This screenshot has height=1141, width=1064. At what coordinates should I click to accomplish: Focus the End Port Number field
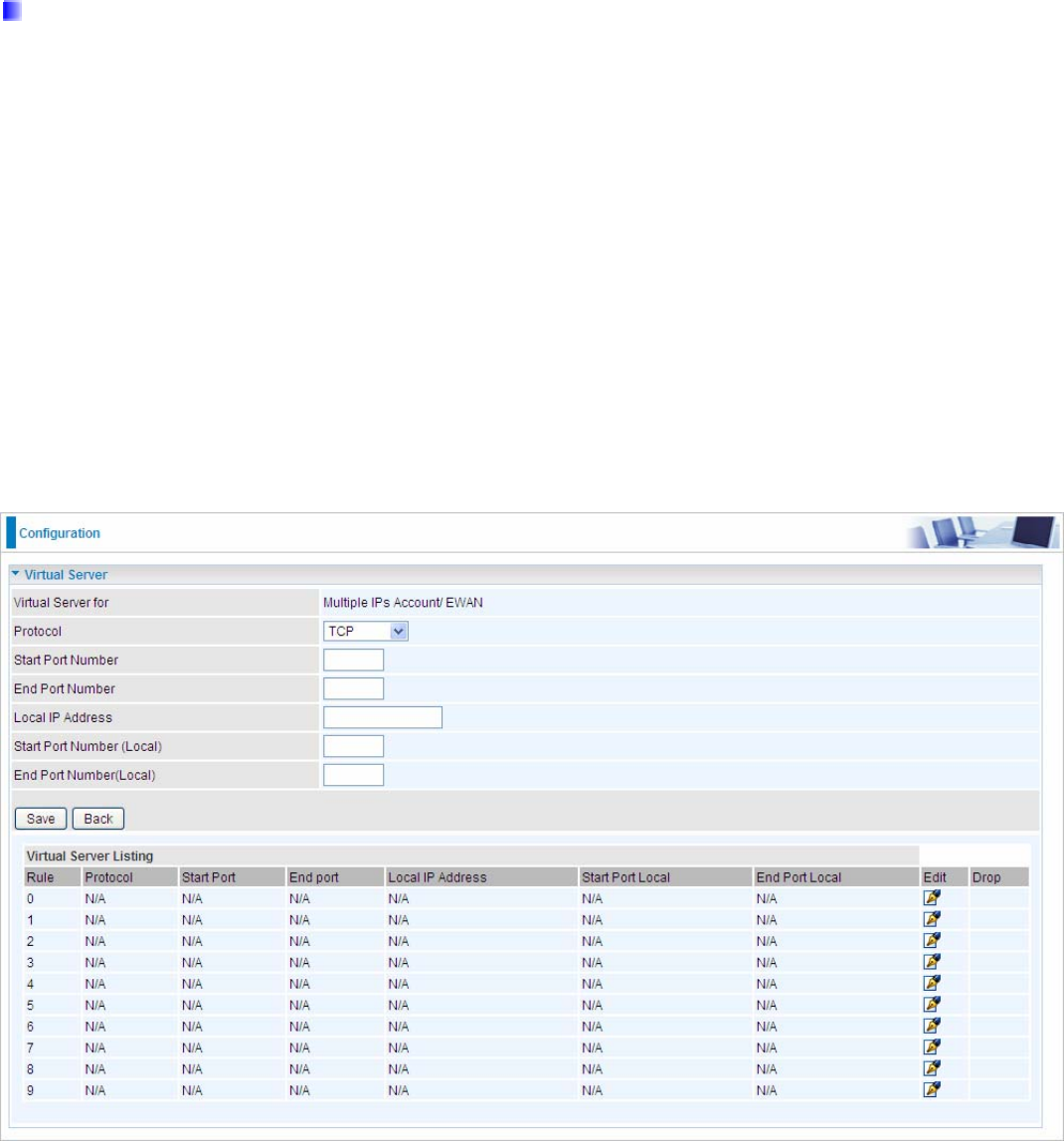353,688
